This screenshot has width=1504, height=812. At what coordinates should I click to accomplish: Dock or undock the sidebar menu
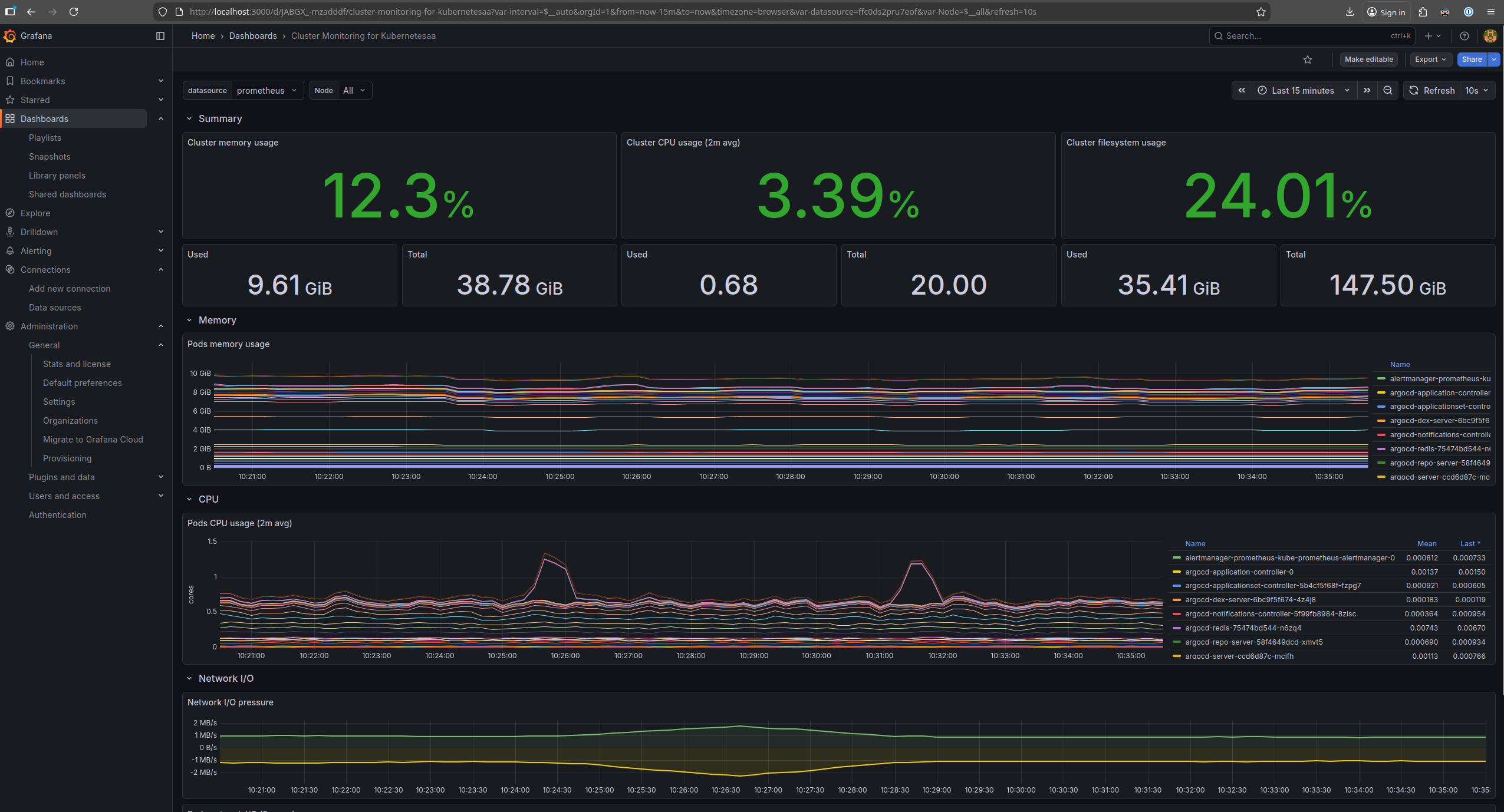[160, 36]
